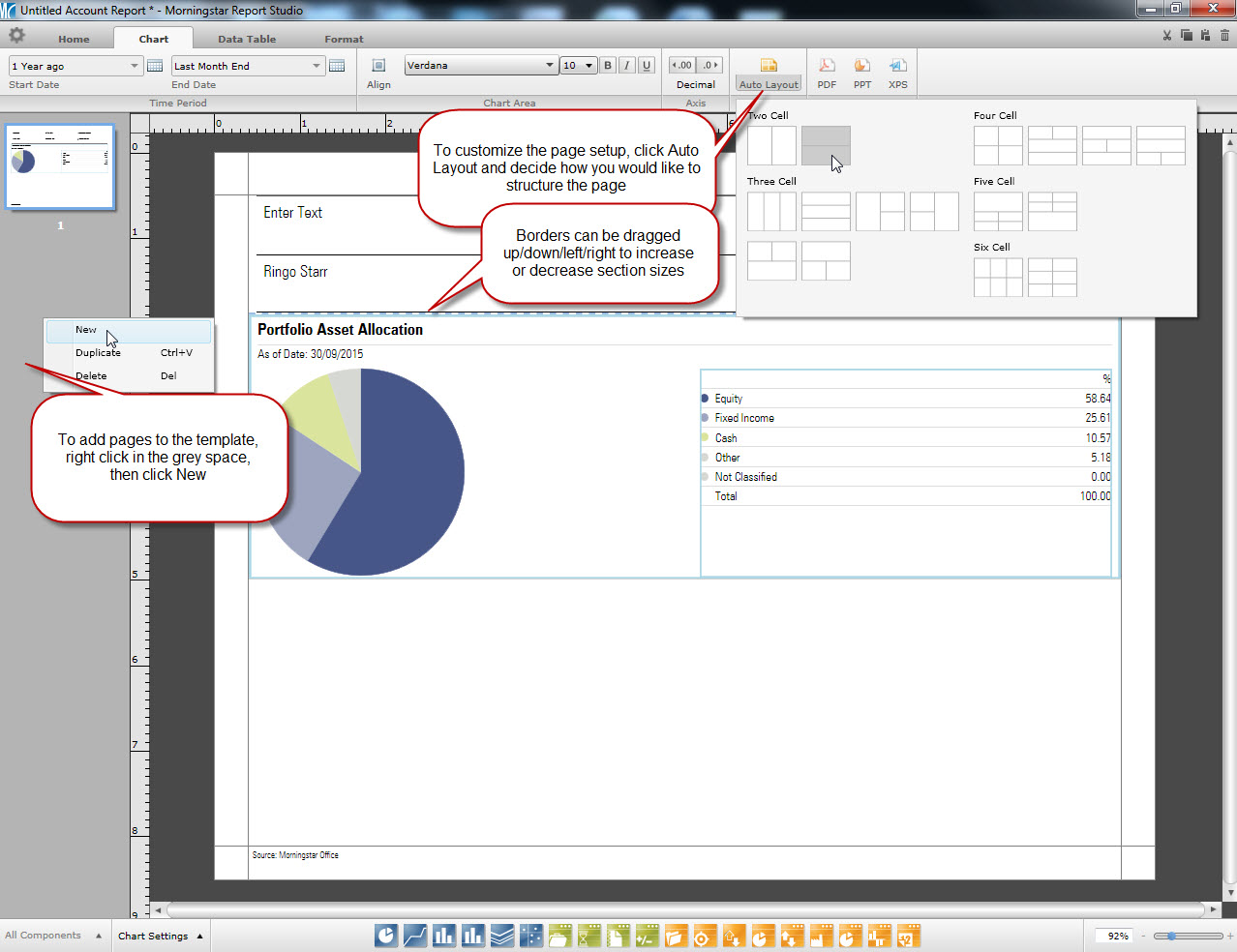The height and width of the screenshot is (952, 1237).
Task: Toggle bold text formatting
Action: (x=608, y=66)
